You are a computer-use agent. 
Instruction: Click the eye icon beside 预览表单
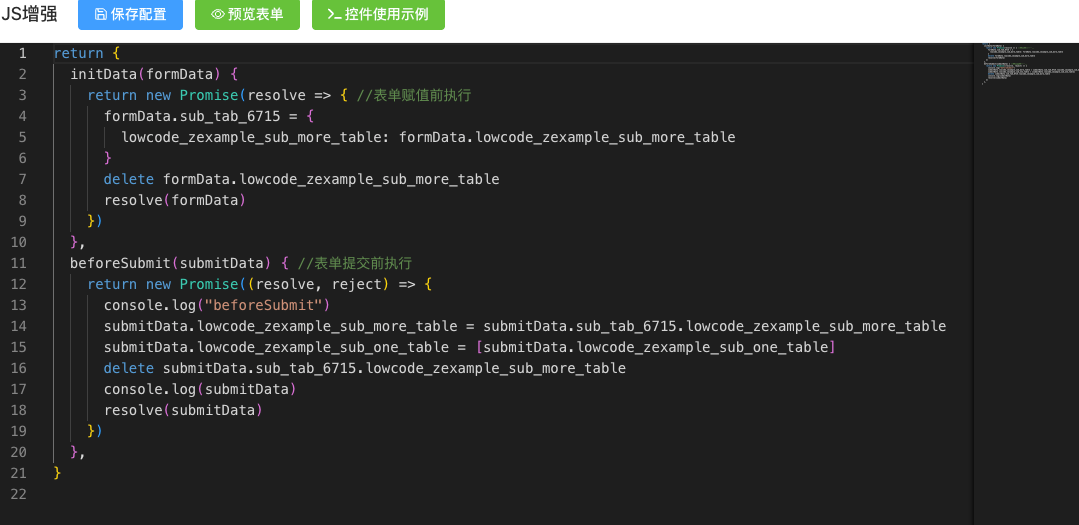tap(217, 15)
